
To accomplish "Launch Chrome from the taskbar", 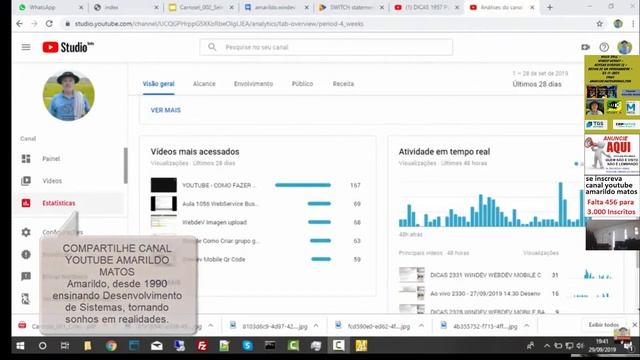I will point(111,346).
